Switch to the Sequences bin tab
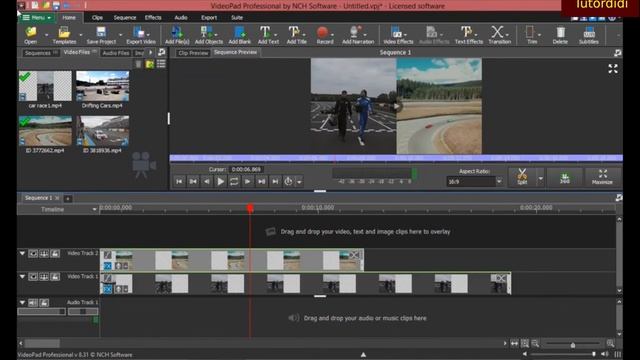This screenshot has width=640, height=360. pyautogui.click(x=40, y=53)
